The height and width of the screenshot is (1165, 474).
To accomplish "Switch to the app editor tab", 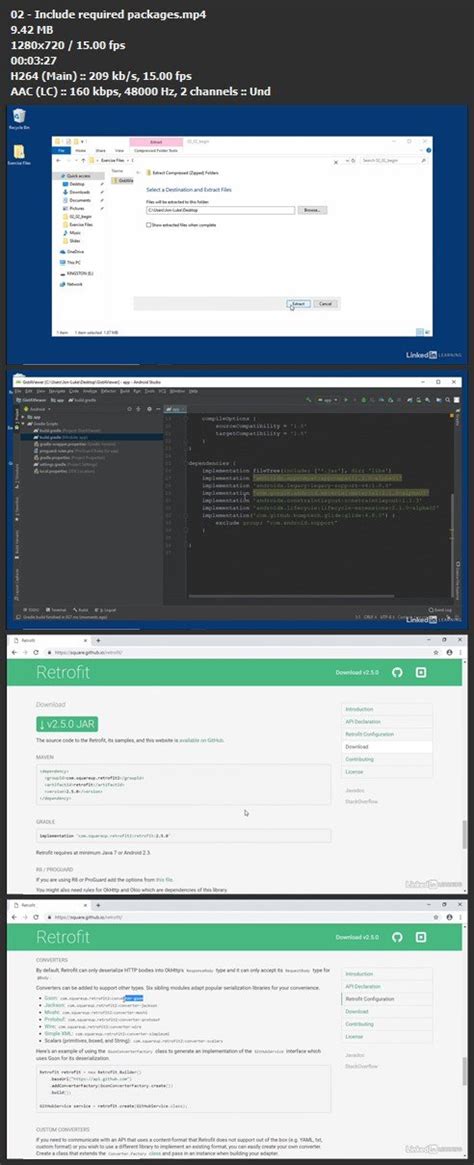I will point(175,409).
